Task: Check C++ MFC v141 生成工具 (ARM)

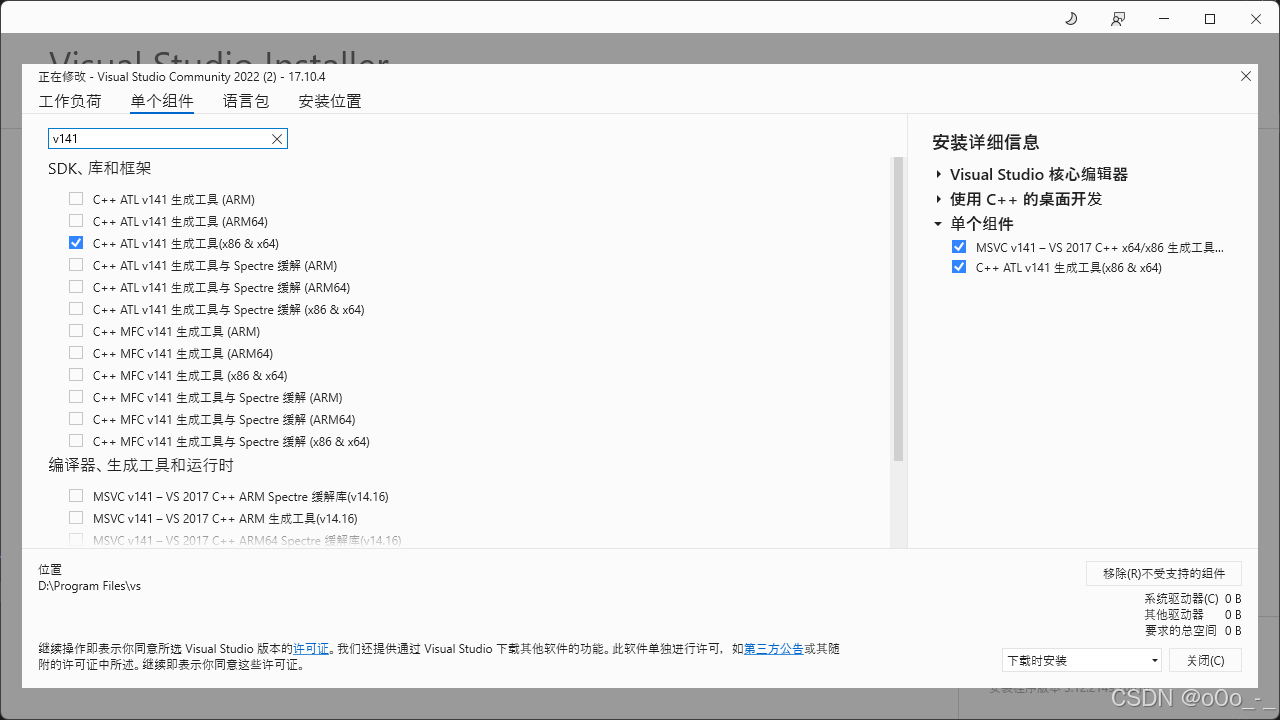Action: pyautogui.click(x=76, y=331)
